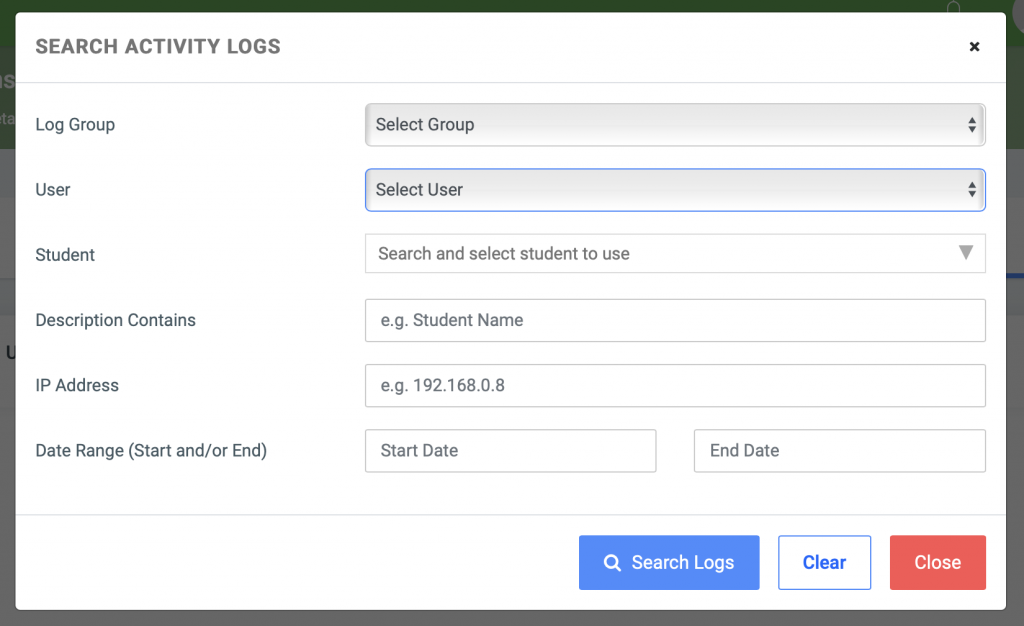Click the × icon to dismiss the dialog
Viewport: 1024px width, 626px height.
click(x=974, y=46)
